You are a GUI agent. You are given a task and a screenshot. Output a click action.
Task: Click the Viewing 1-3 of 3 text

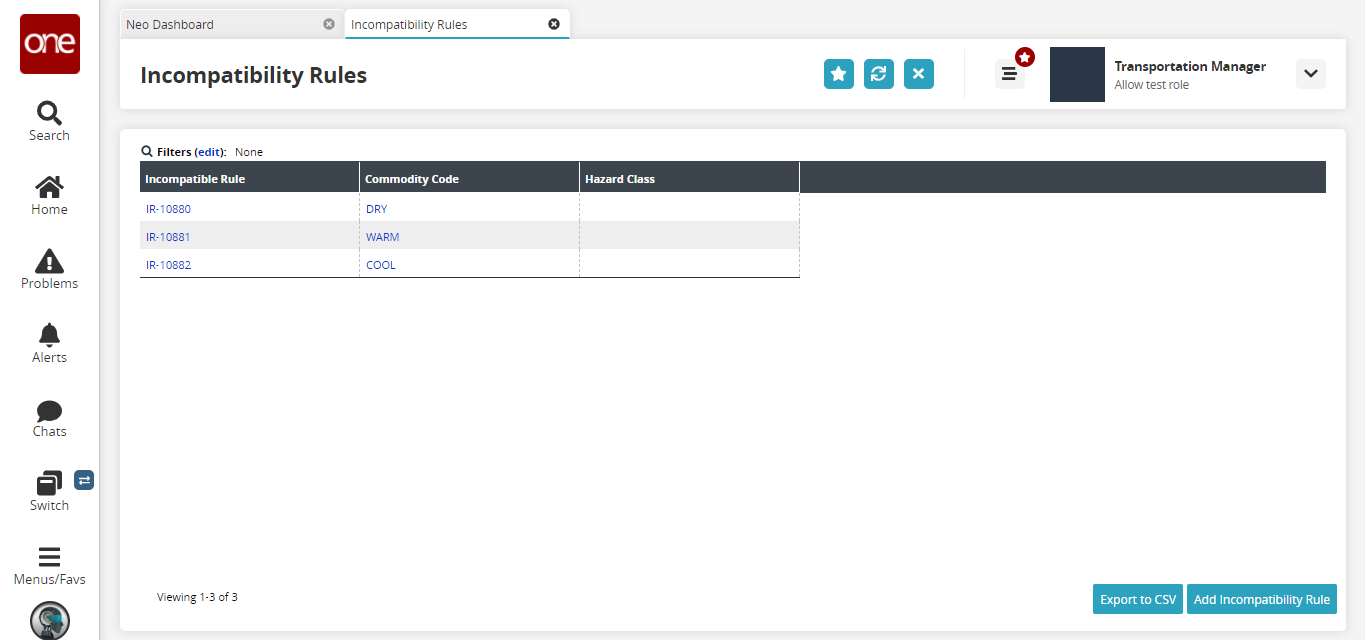click(x=197, y=597)
